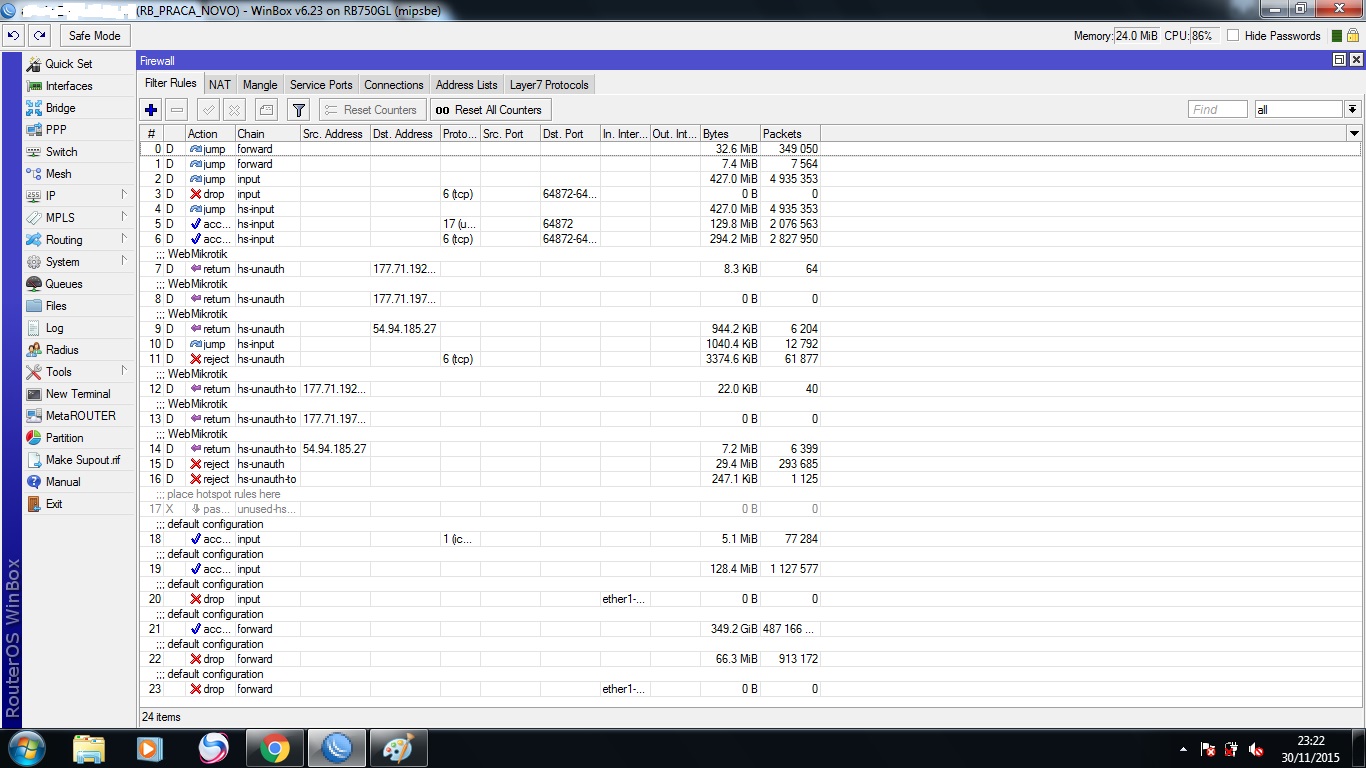Open the Windows Start menu
Viewport: 1366px width, 768px height.
(26, 748)
